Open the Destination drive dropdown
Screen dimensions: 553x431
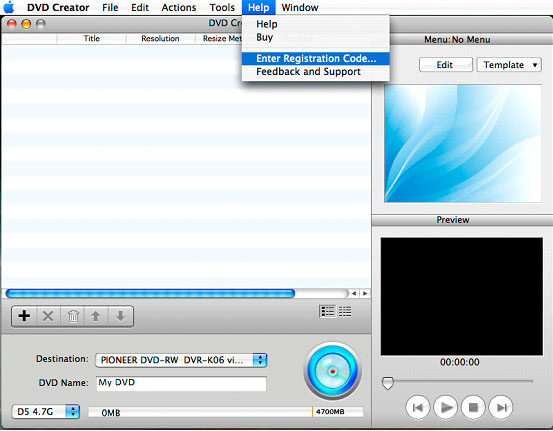[x=181, y=360]
